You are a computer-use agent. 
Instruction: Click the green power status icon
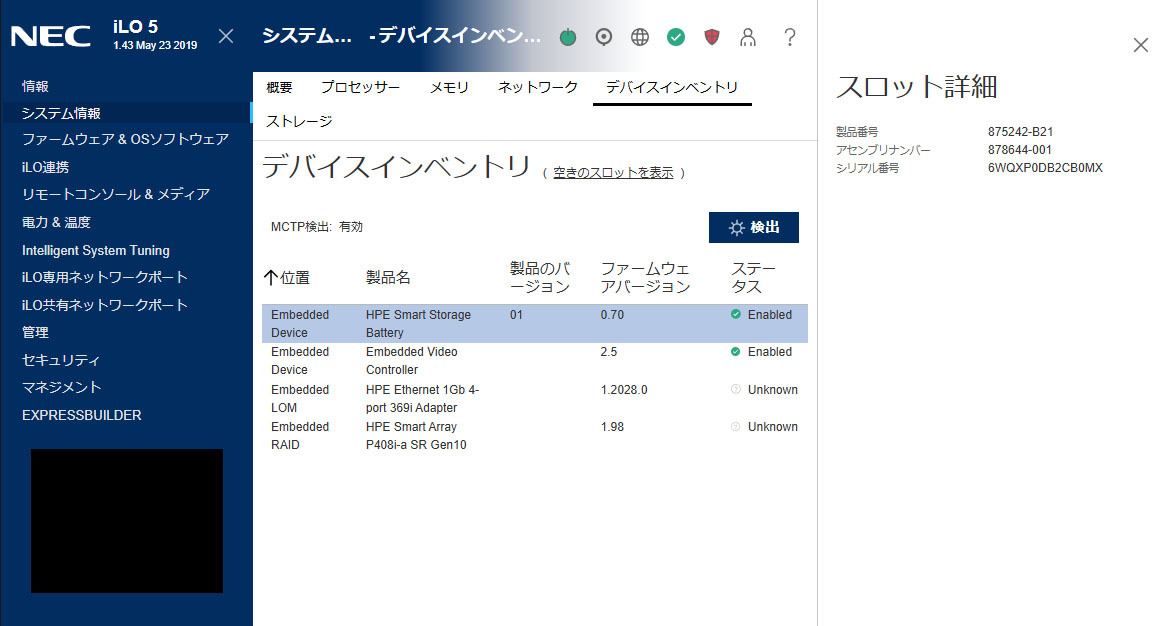(568, 37)
